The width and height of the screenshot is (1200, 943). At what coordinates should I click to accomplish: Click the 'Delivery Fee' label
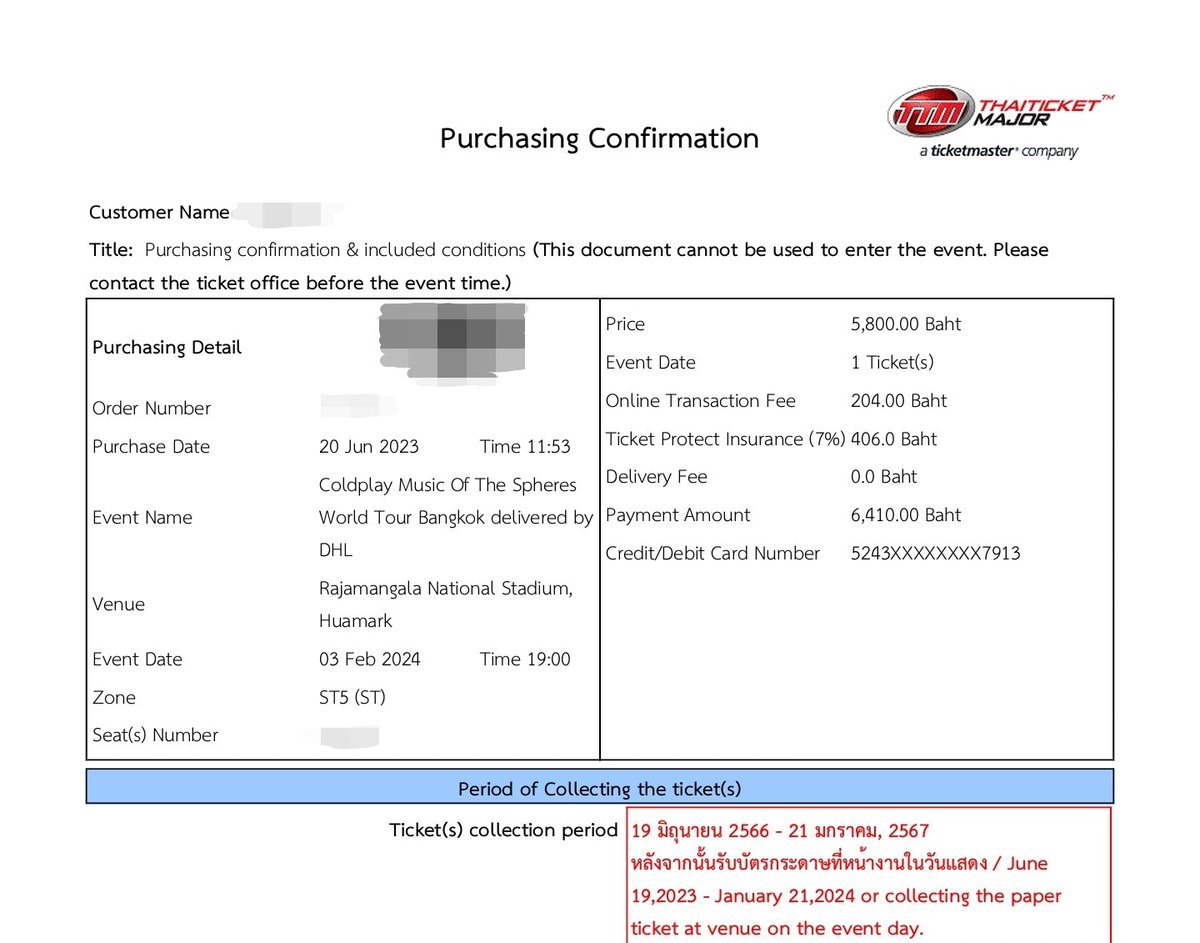coord(656,477)
